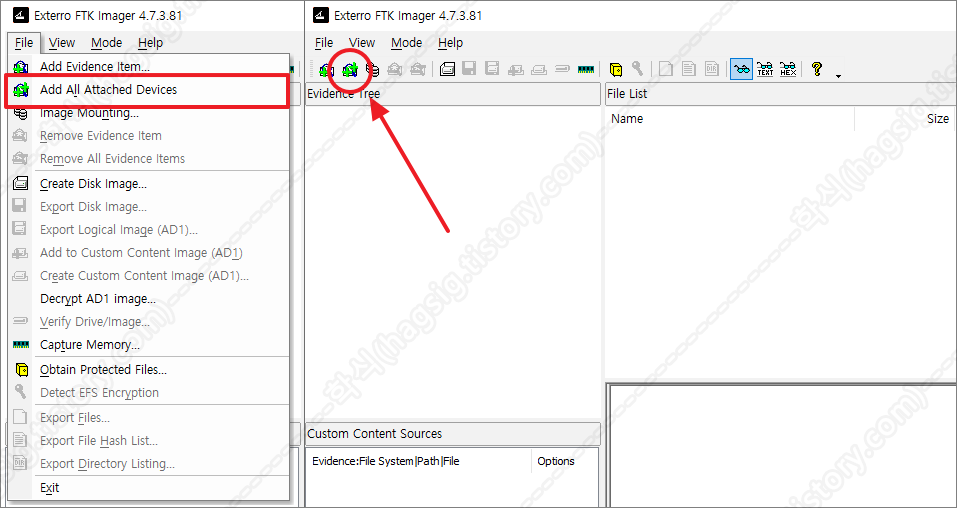This screenshot has width=957, height=508.
Task: Click the Add to Custom Content Image toolbar icon
Action: [x=516, y=69]
